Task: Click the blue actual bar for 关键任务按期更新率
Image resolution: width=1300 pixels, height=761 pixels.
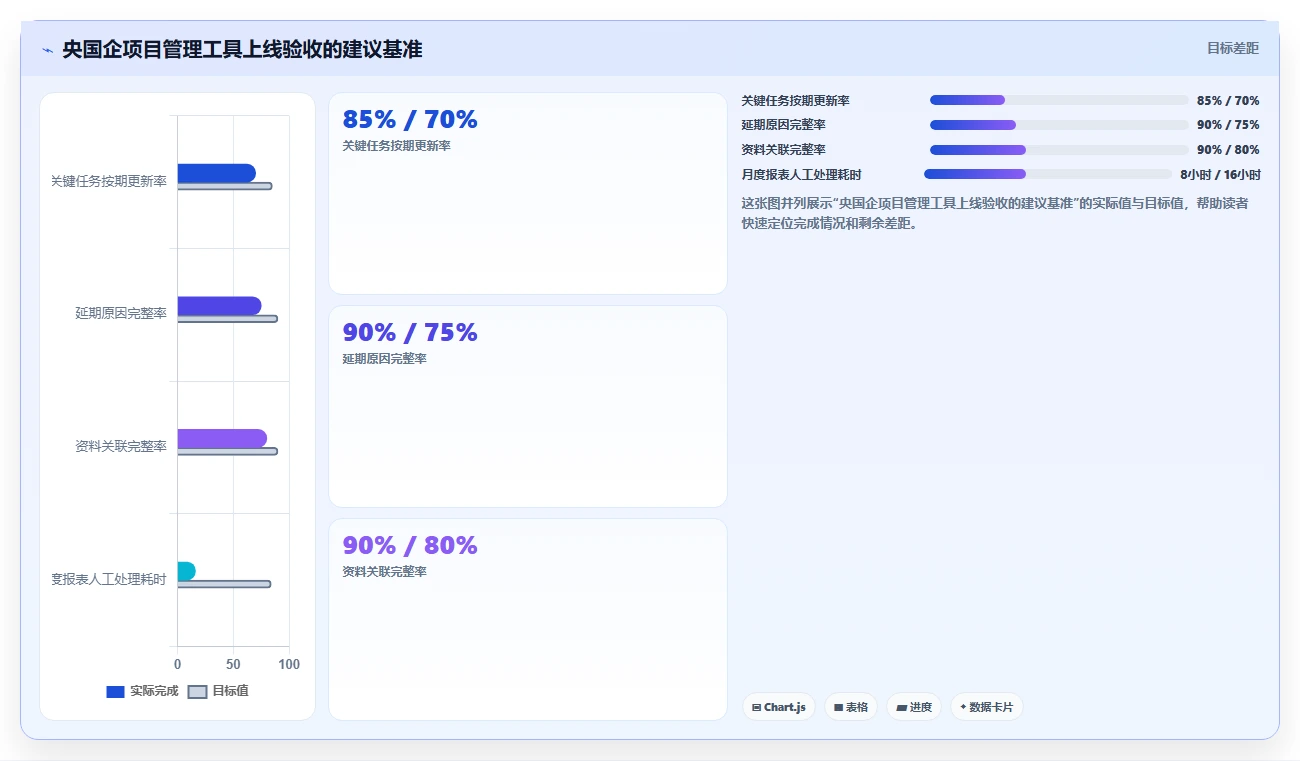Action: pyautogui.click(x=216, y=173)
